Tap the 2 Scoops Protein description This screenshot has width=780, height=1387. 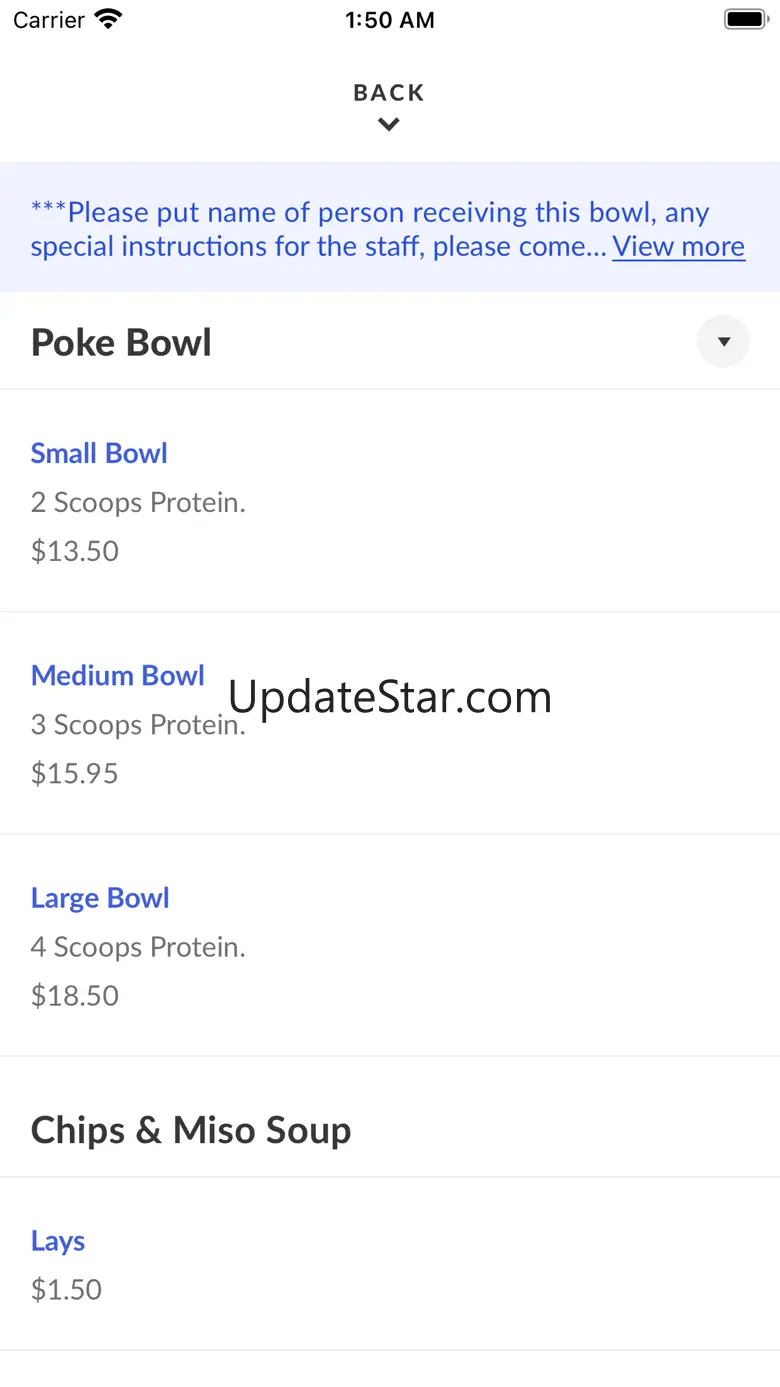coord(138,502)
